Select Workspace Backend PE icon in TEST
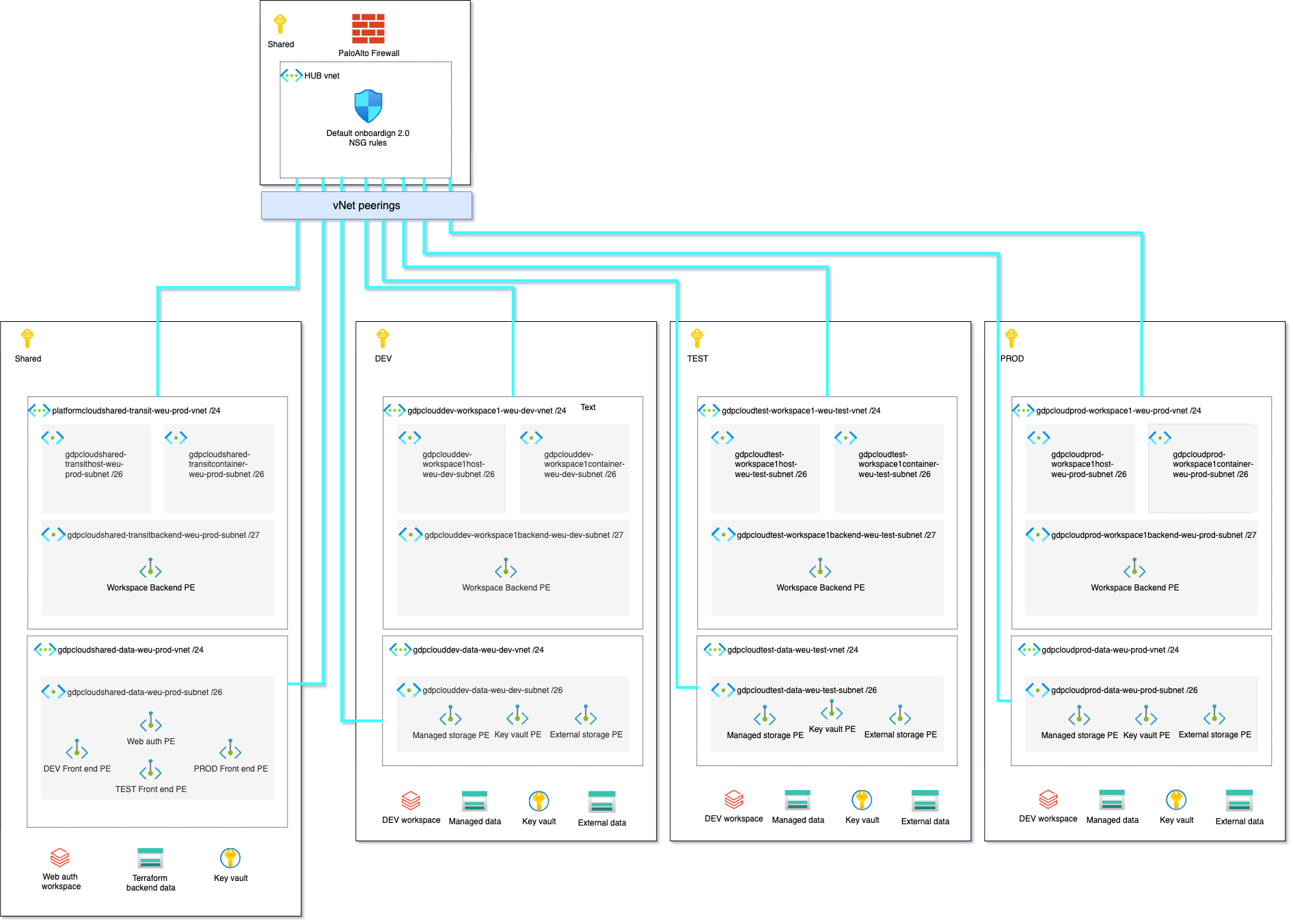 coord(820,569)
